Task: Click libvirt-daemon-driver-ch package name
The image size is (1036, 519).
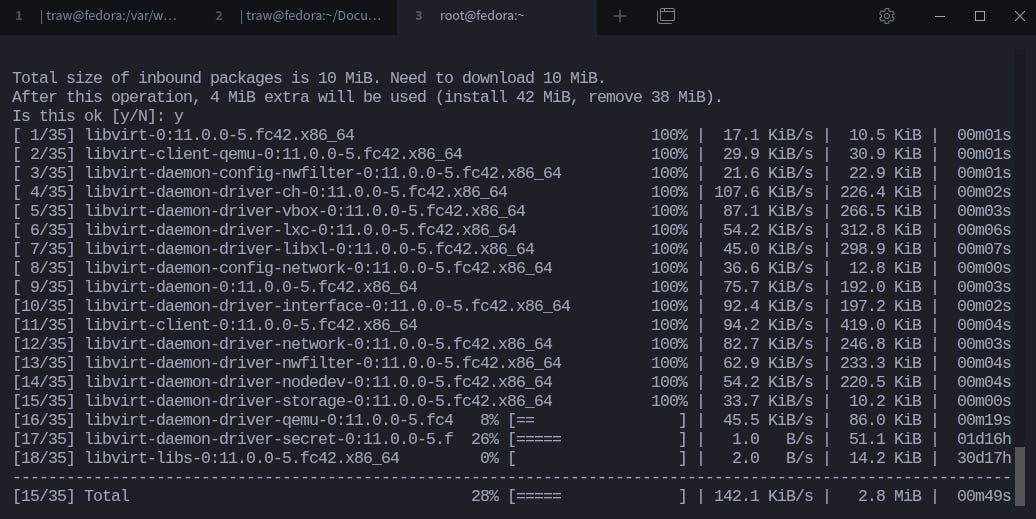Action: tap(296, 192)
